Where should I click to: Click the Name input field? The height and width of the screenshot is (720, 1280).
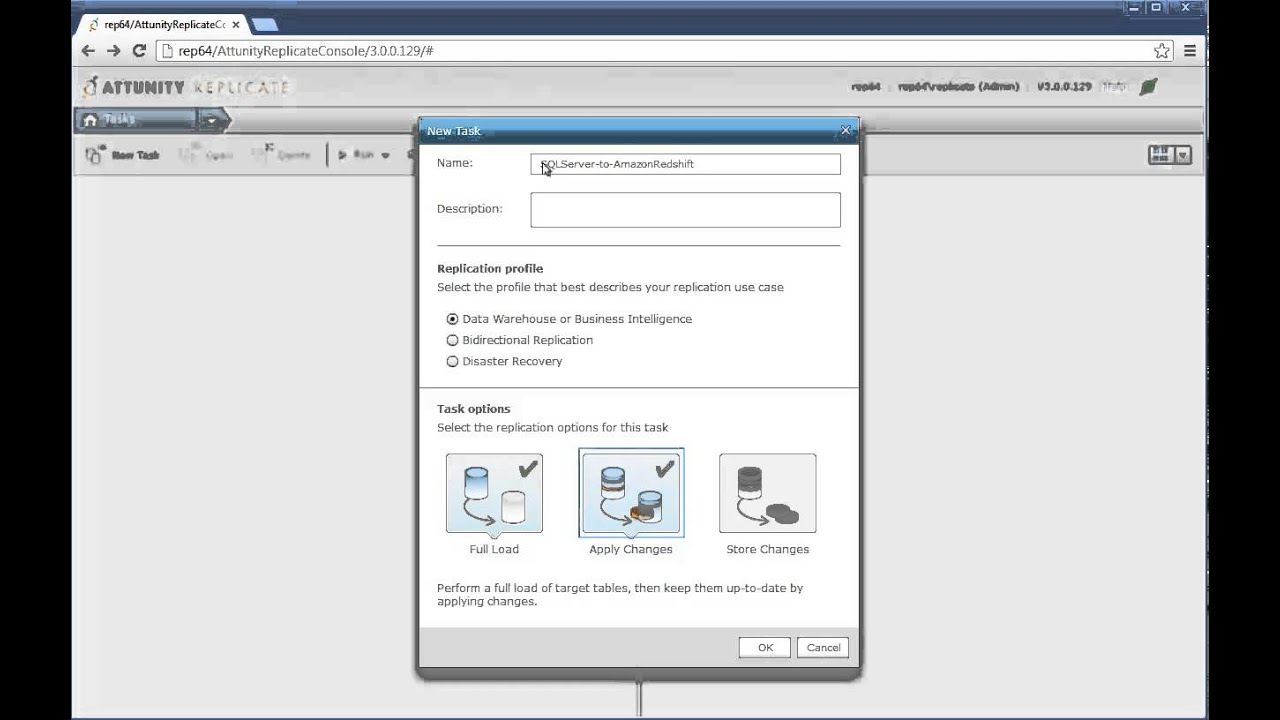point(685,164)
